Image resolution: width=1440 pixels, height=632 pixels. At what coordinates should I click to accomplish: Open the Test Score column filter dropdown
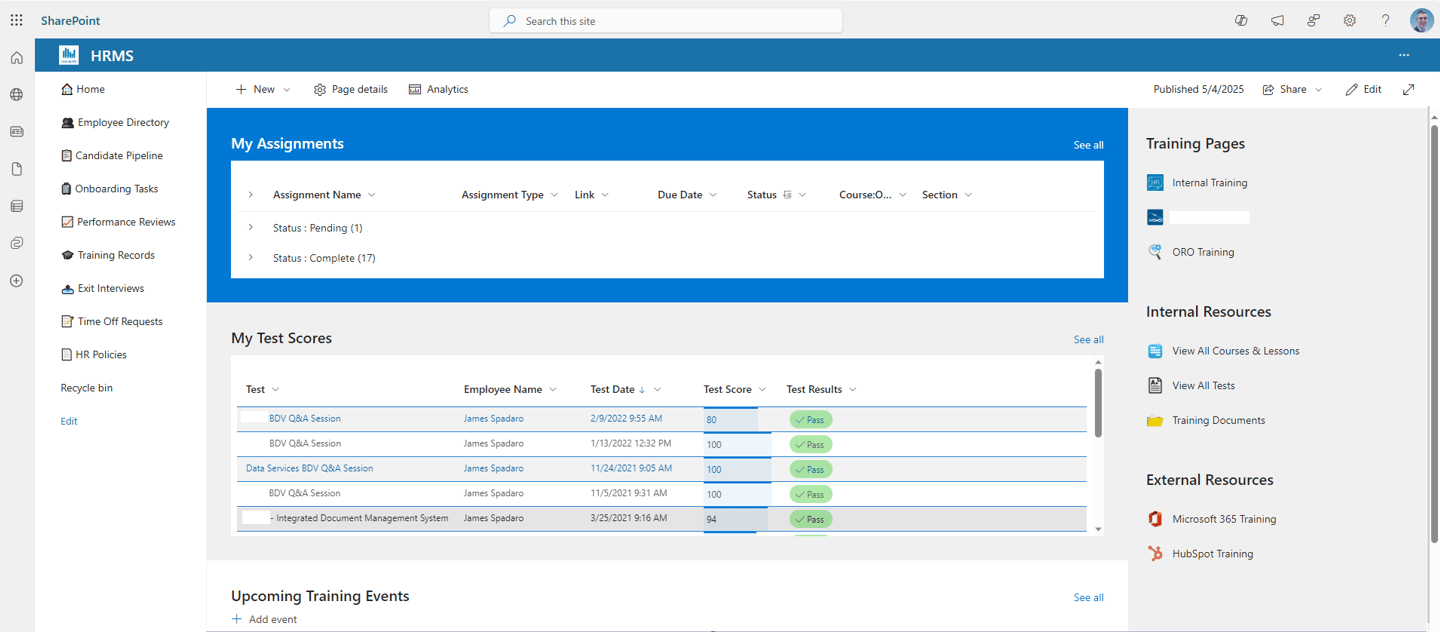[763, 389]
